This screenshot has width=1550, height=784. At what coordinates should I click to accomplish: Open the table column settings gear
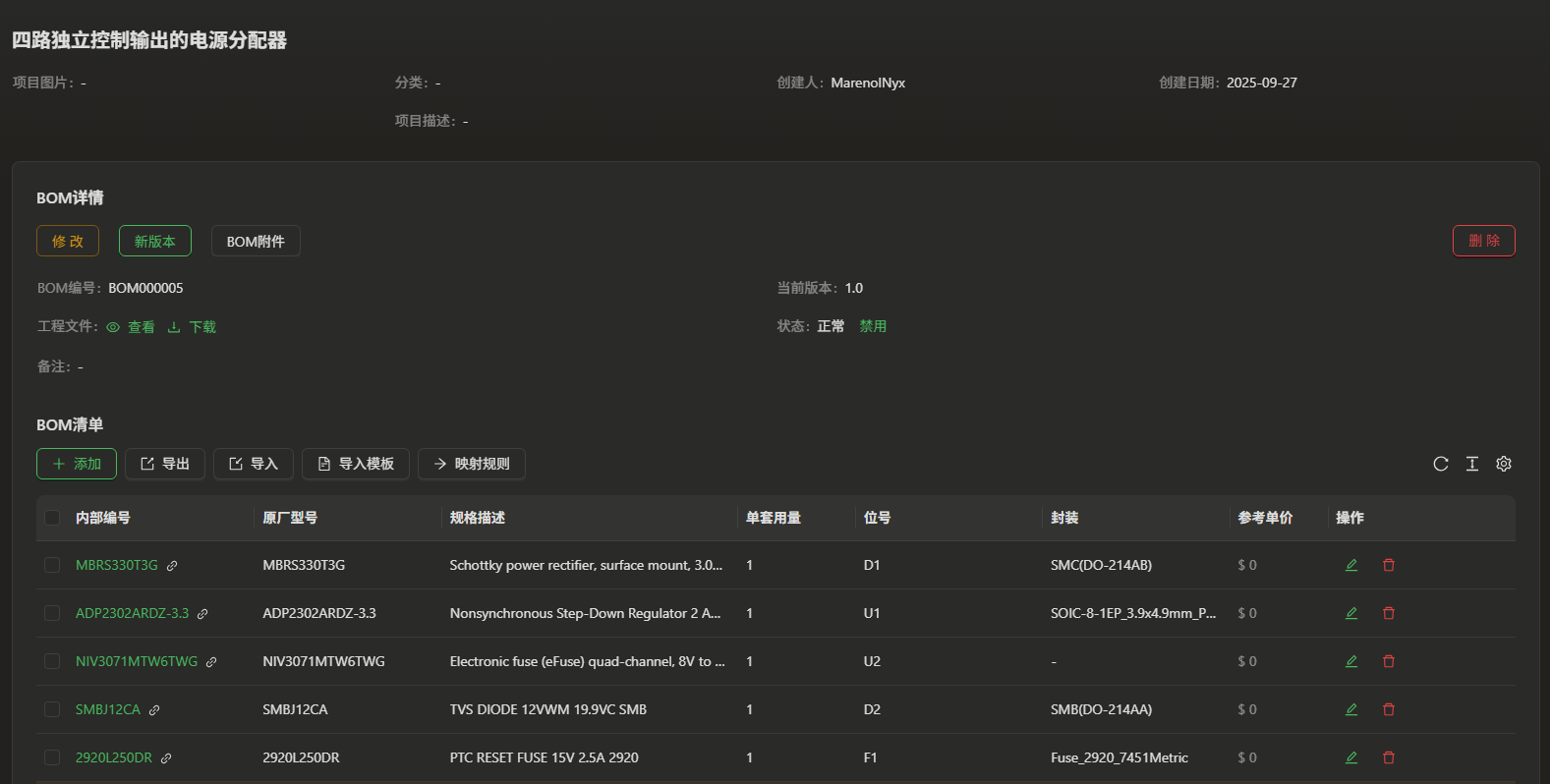pos(1503,464)
